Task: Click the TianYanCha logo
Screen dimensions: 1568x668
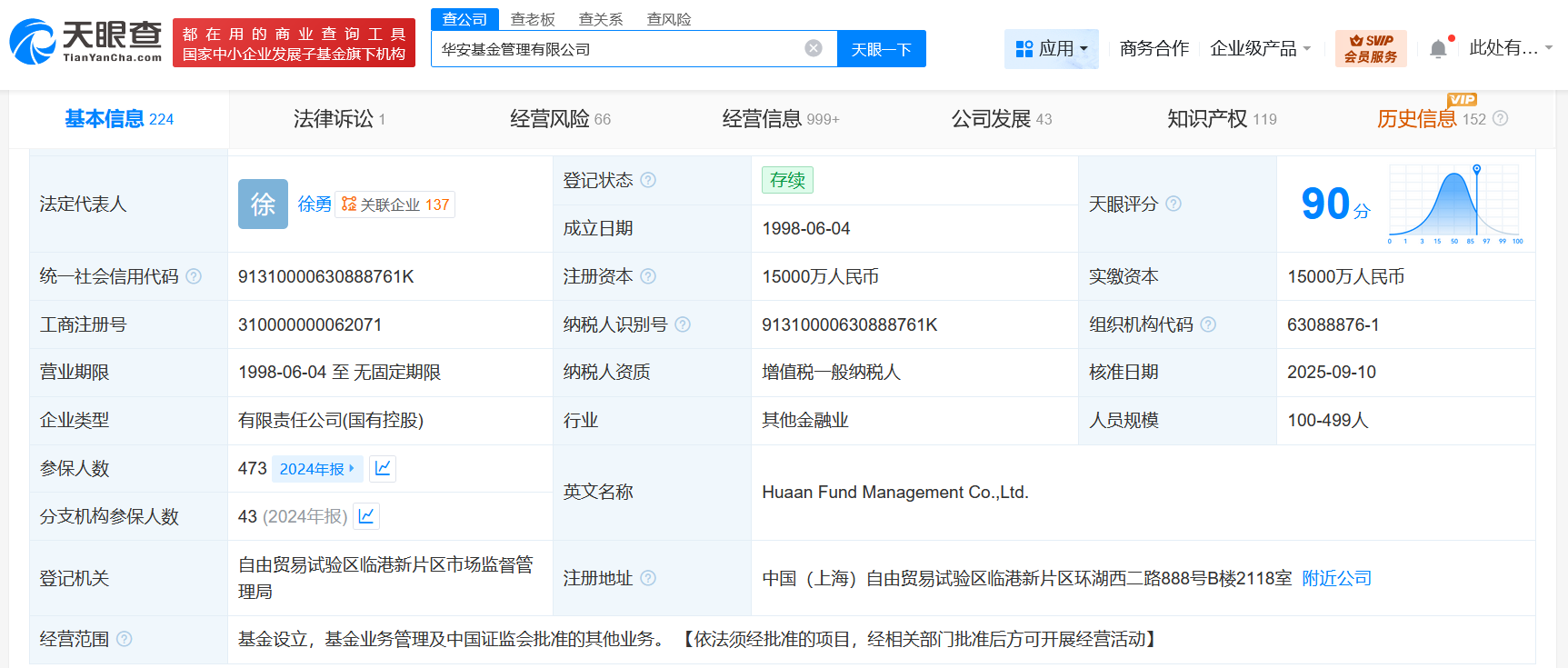Action: click(x=86, y=42)
